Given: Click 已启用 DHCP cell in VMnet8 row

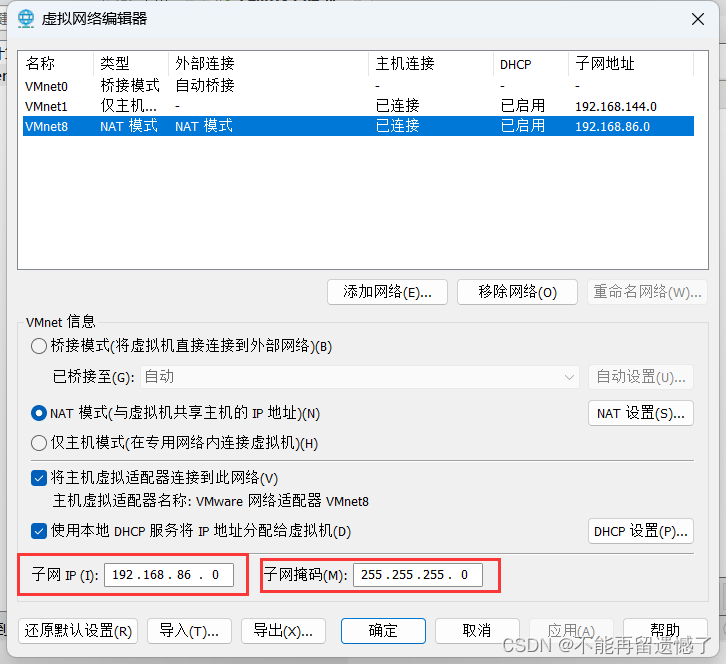Looking at the screenshot, I should [x=523, y=126].
